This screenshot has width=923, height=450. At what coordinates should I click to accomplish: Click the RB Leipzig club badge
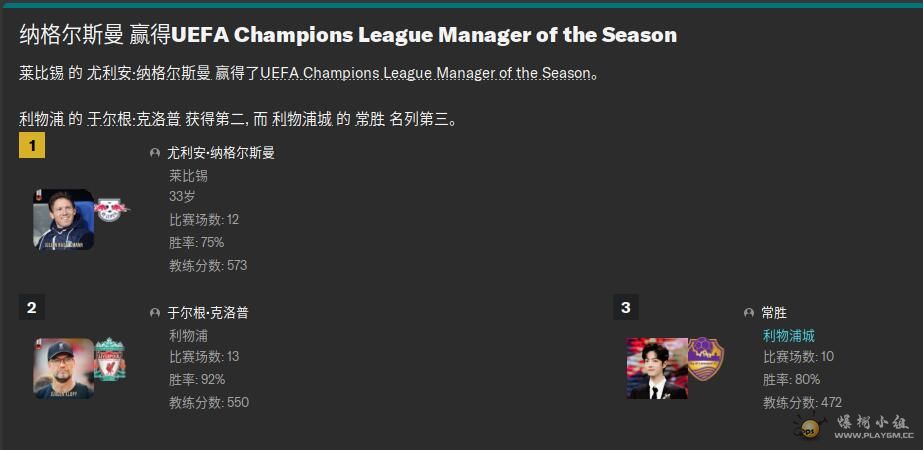coord(111,210)
